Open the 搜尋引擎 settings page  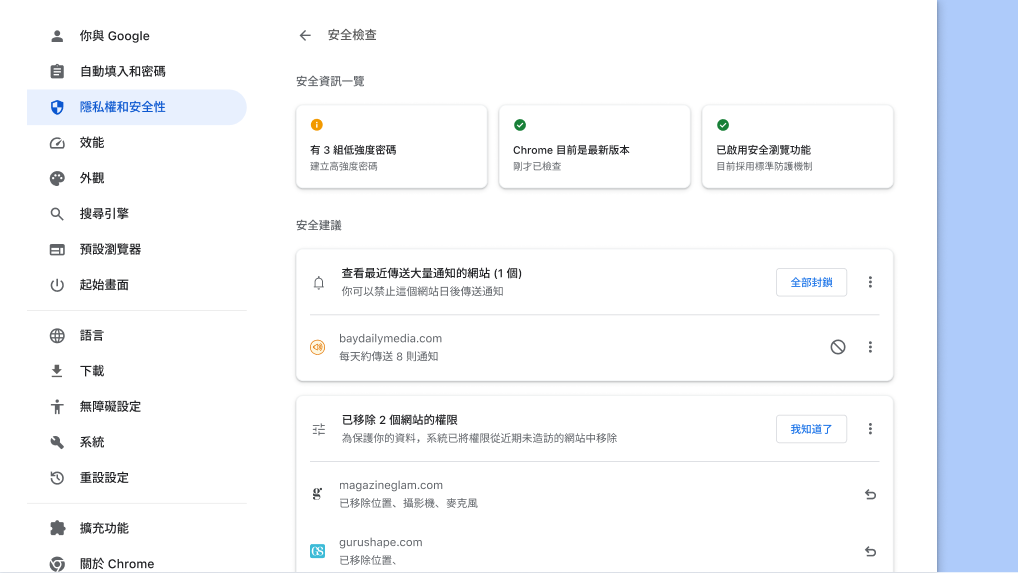tap(136, 213)
